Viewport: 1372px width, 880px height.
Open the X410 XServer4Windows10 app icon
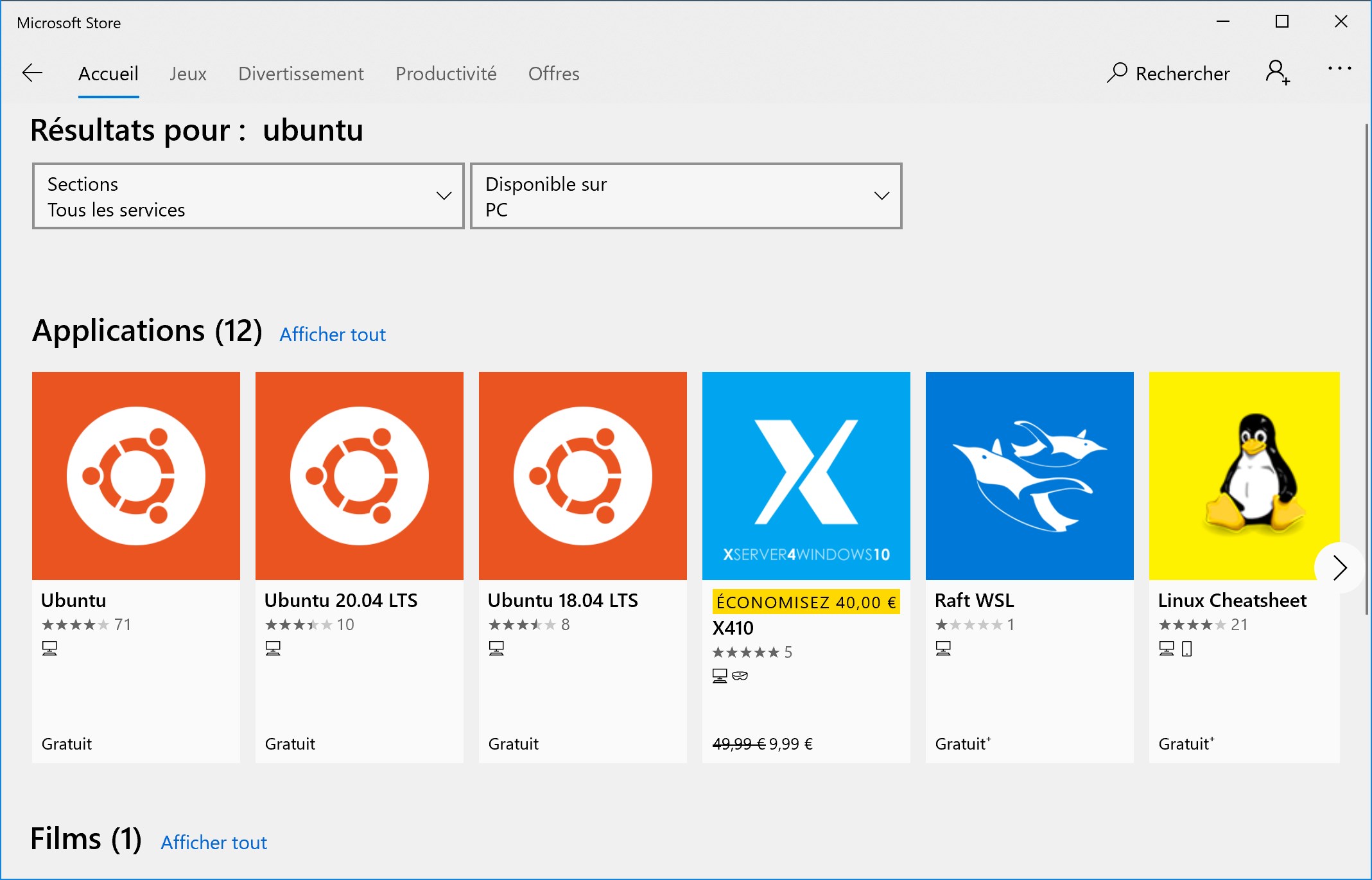(806, 476)
